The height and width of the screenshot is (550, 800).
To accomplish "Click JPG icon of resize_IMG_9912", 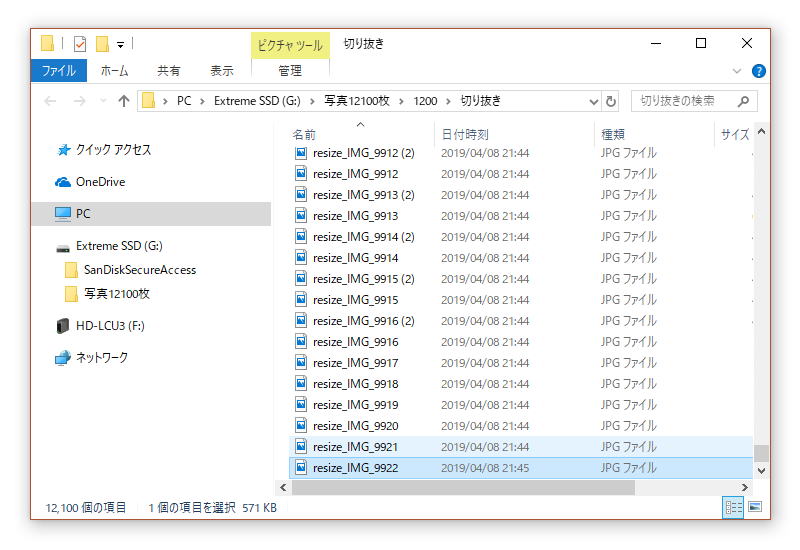I will coord(301,174).
